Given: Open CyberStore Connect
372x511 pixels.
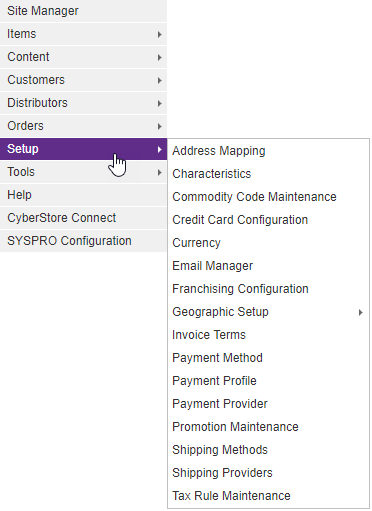Looking at the screenshot, I should [x=83, y=218].
